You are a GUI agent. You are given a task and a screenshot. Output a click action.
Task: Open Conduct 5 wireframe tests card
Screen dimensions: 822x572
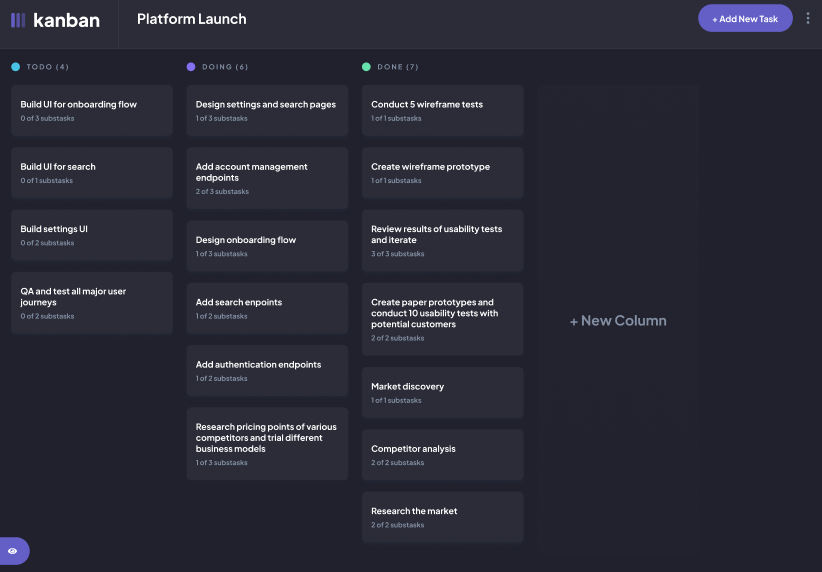click(x=442, y=111)
